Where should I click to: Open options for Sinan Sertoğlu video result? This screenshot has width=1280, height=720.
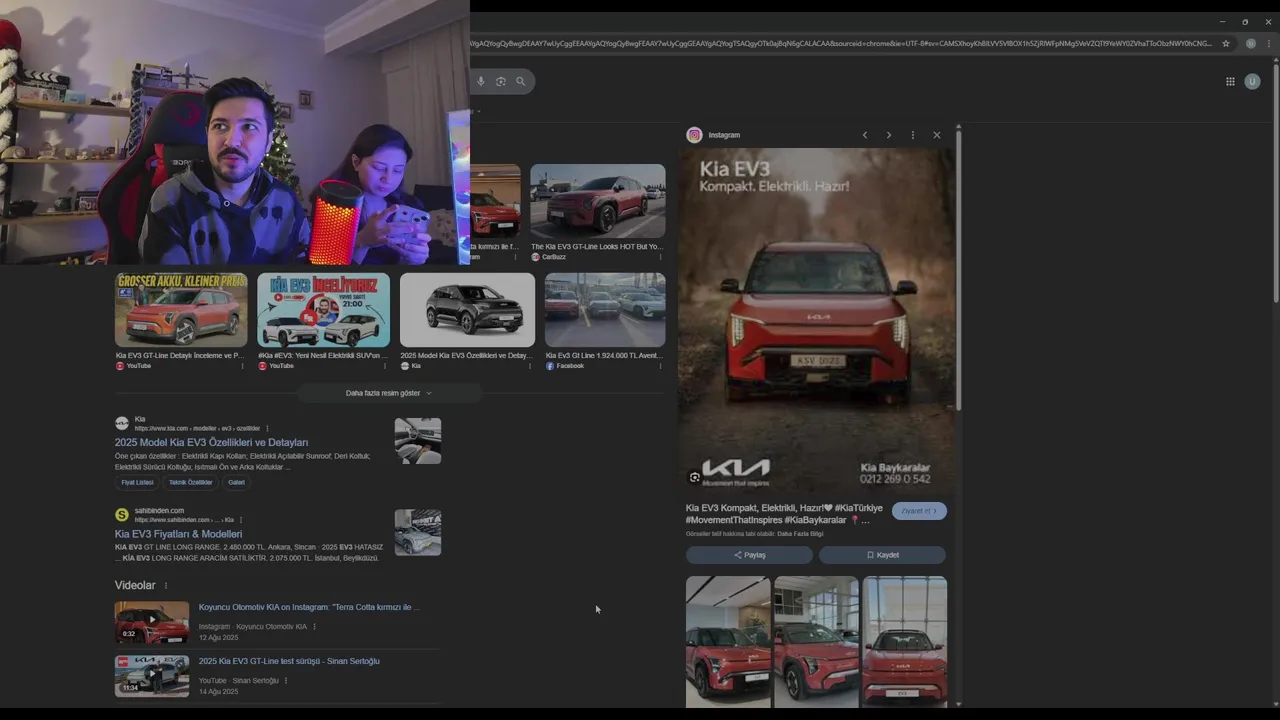tap(286, 681)
